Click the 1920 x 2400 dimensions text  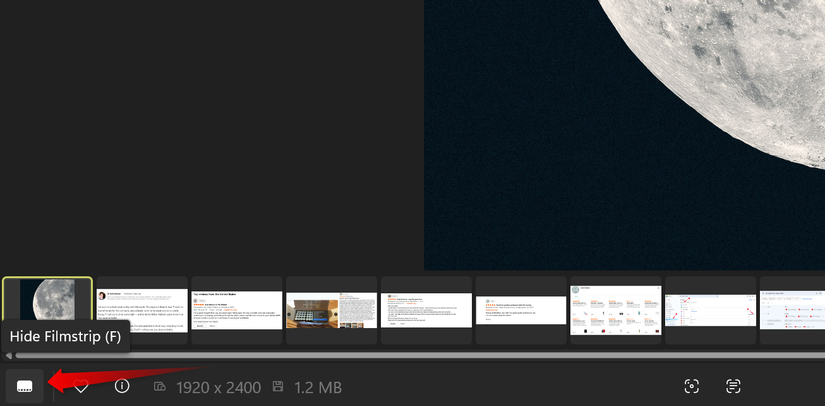218,388
